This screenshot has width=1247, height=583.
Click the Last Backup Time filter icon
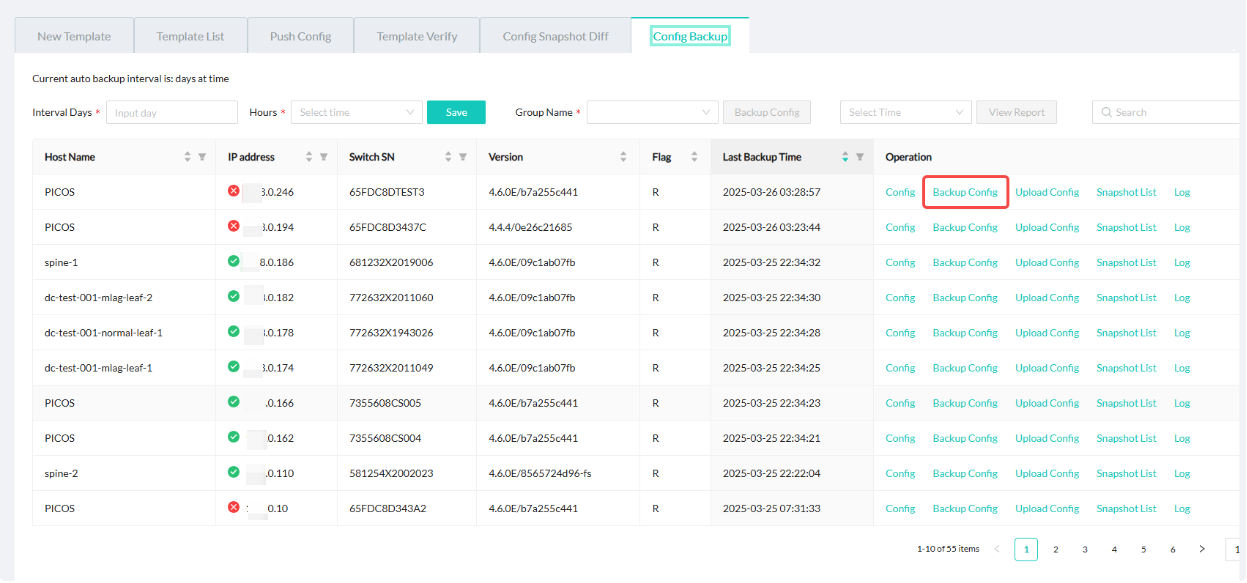pos(859,157)
